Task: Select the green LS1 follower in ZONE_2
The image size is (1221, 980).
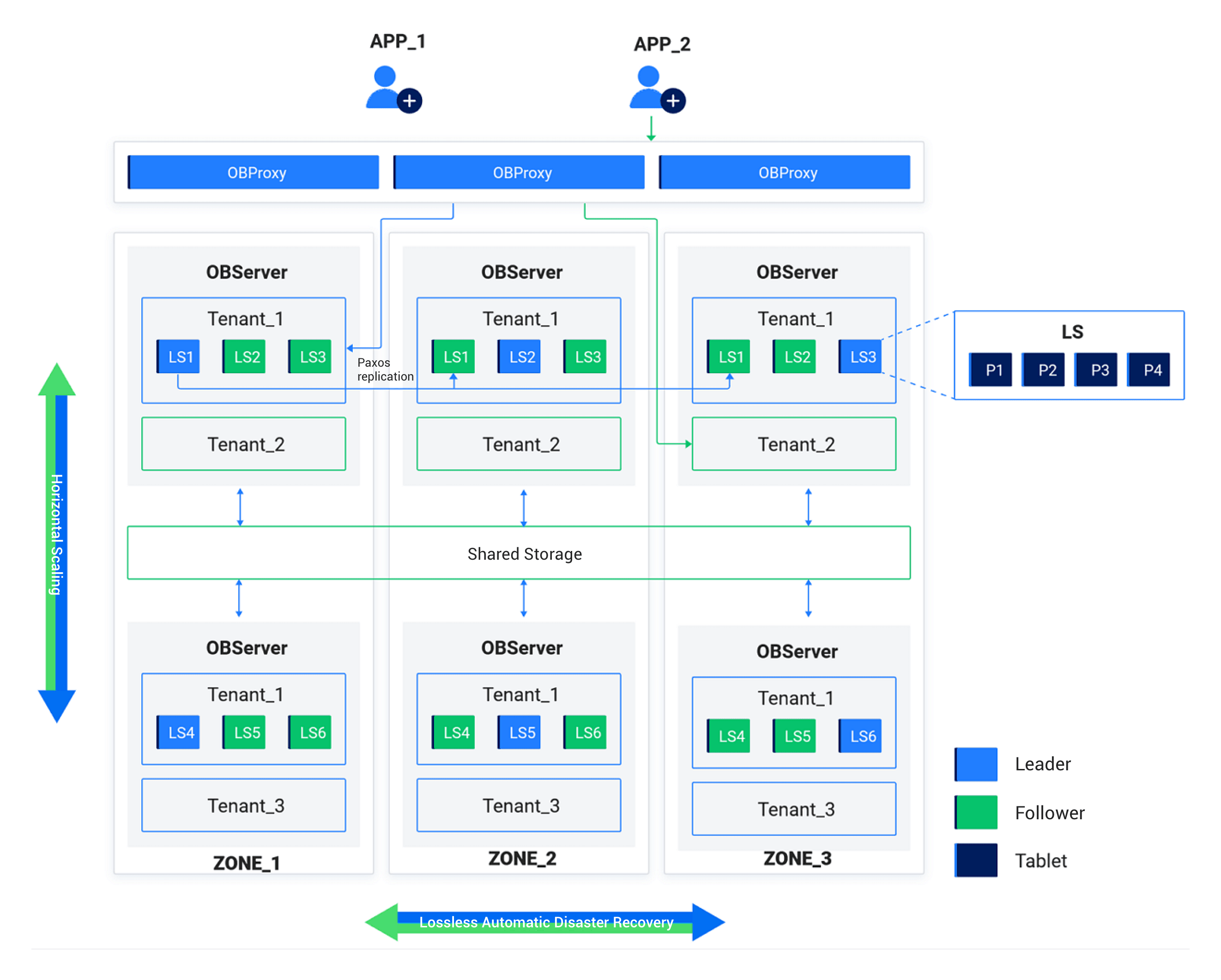Action: (x=453, y=357)
